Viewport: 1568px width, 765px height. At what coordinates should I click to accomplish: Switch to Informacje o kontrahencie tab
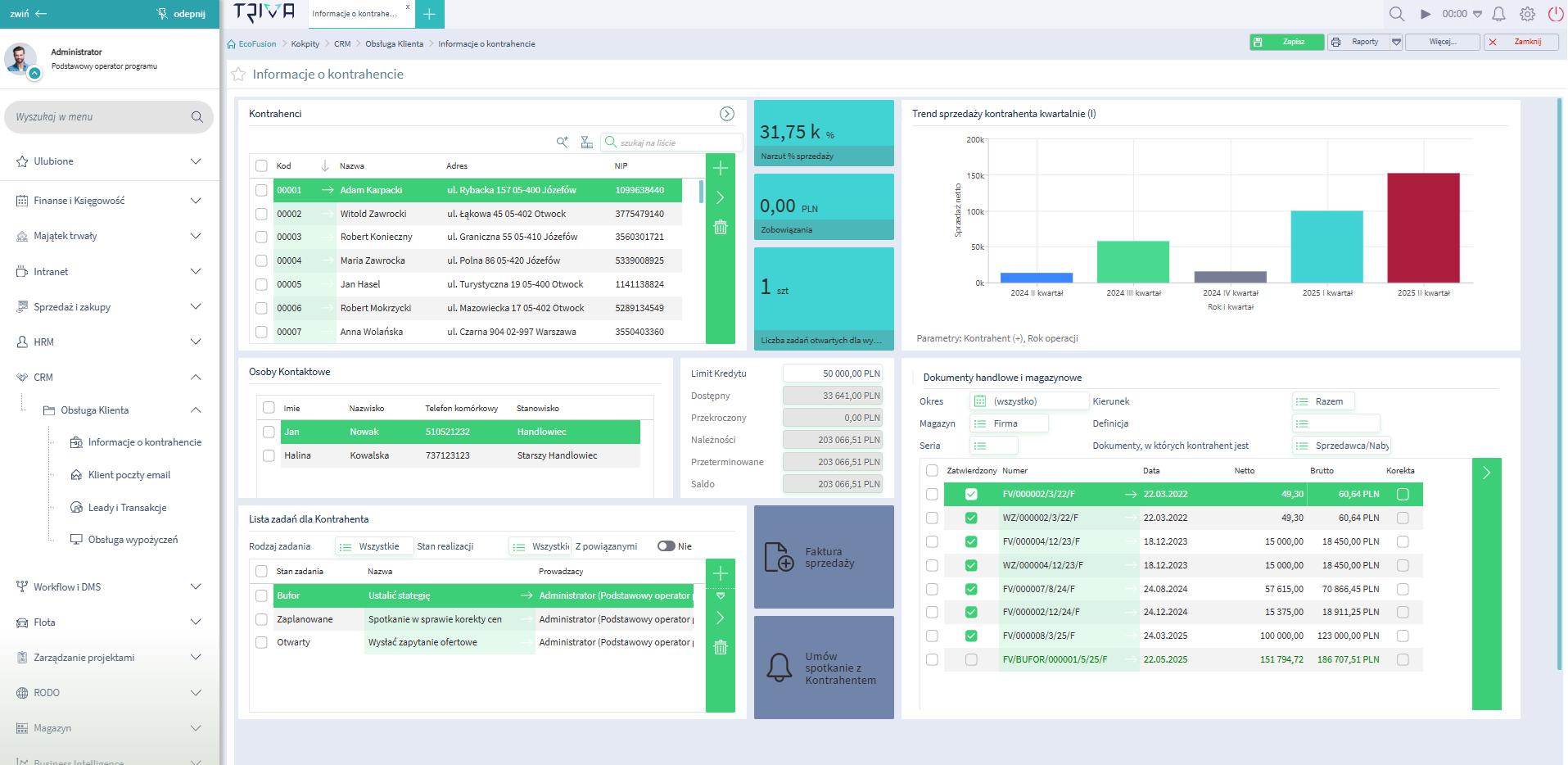tap(355, 14)
